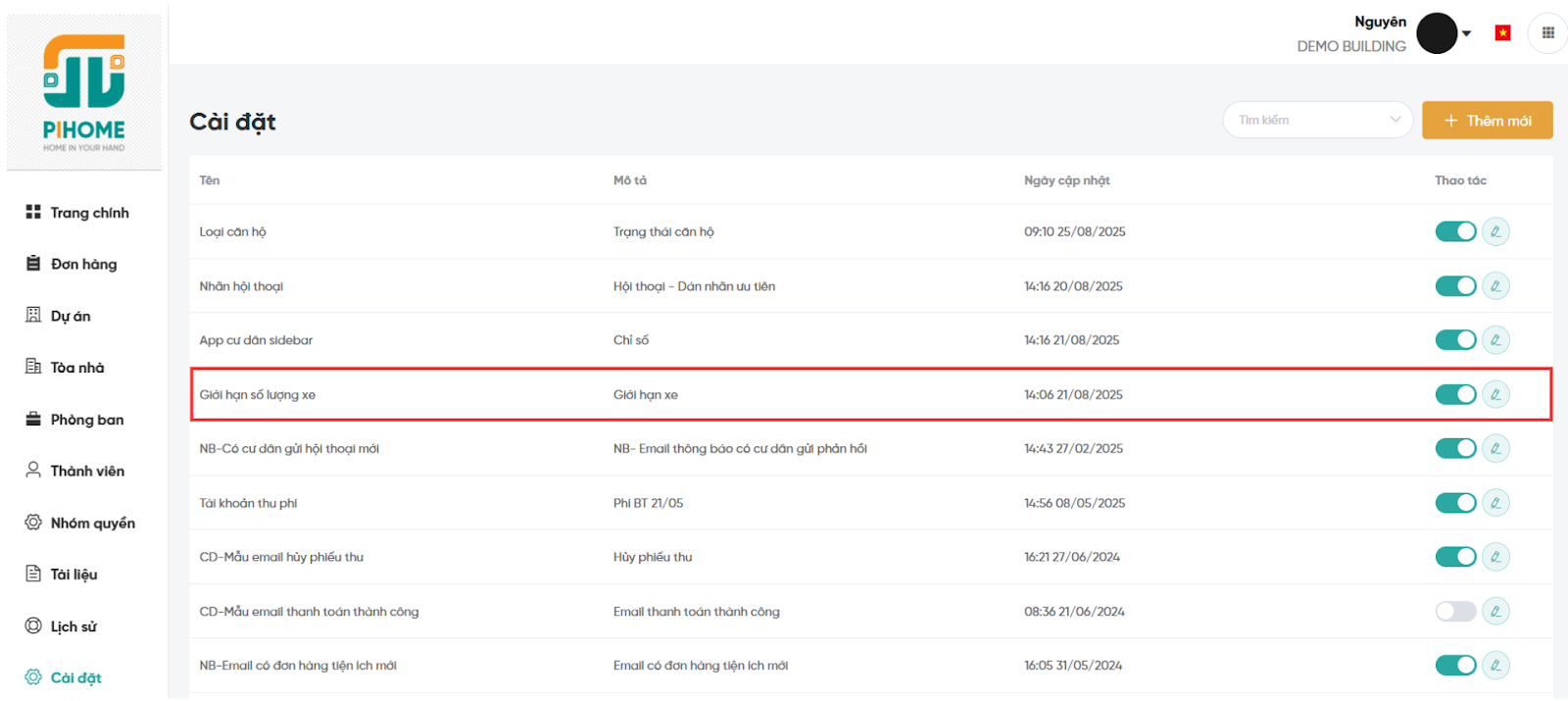Disable the Loại căn hộ toggle

[x=1455, y=232]
